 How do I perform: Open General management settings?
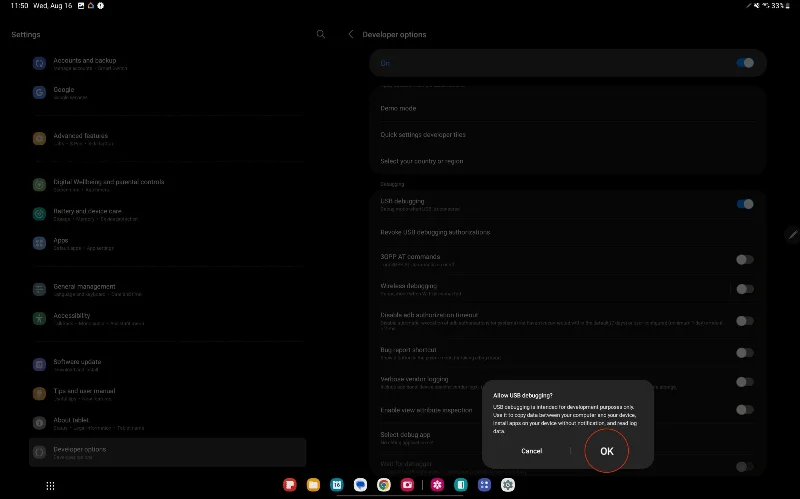167,289
